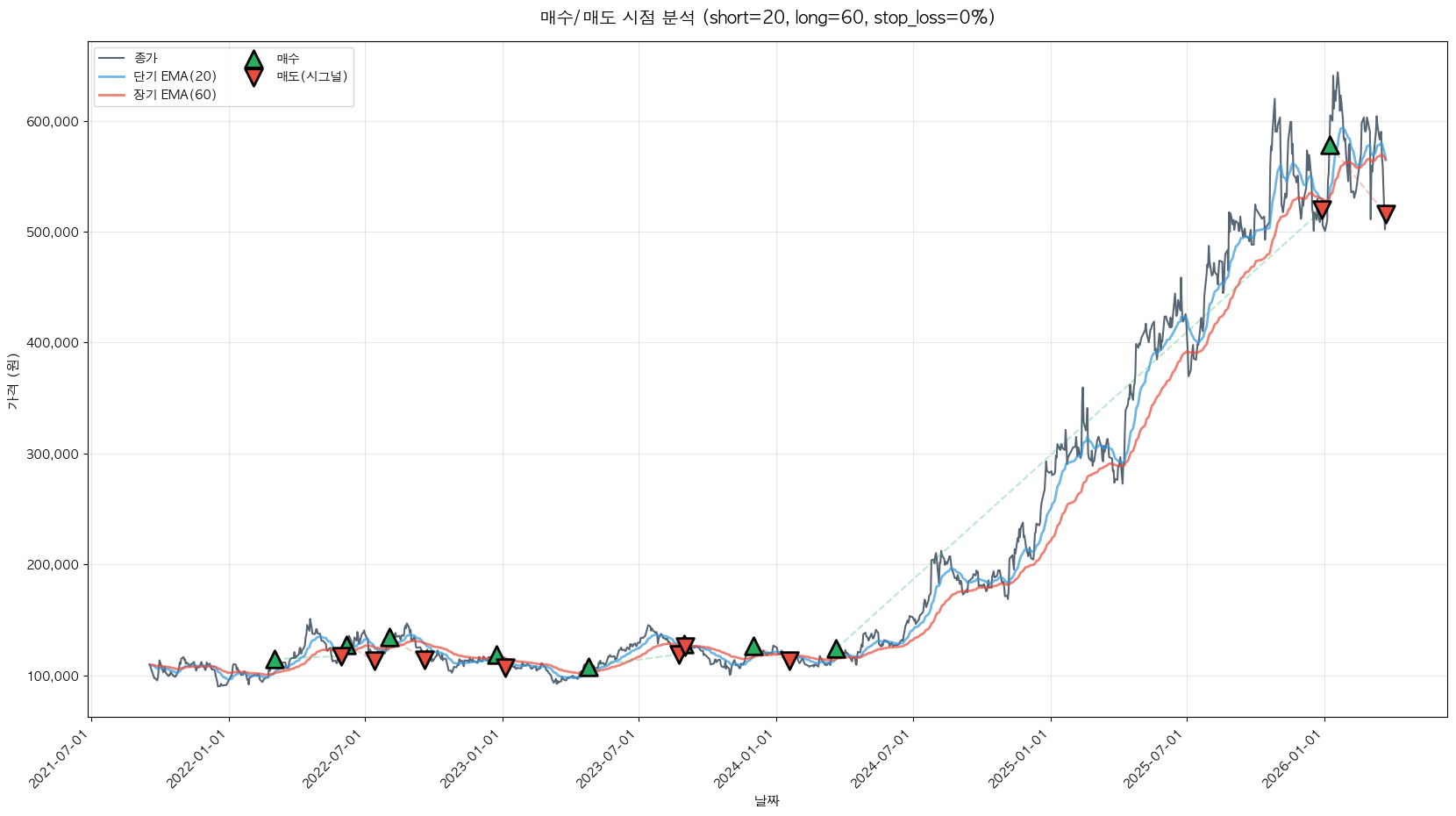Select the 2021-07-01 date tick label
1456x816 pixels.
point(60,762)
